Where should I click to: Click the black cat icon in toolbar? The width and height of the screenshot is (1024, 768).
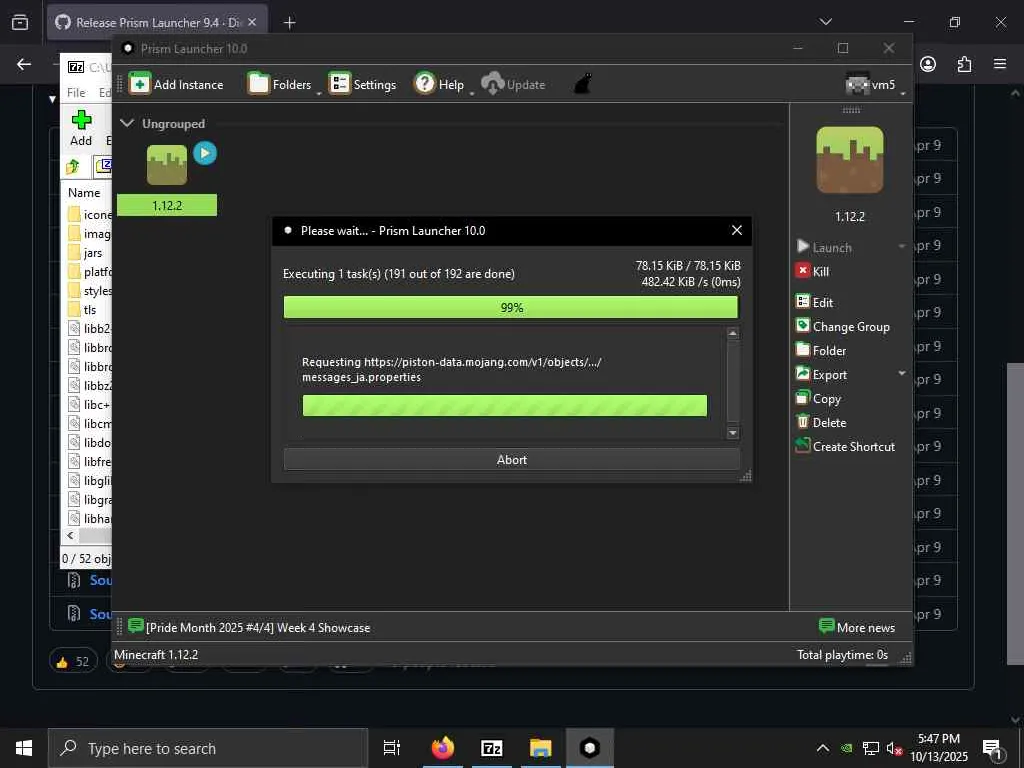[583, 84]
